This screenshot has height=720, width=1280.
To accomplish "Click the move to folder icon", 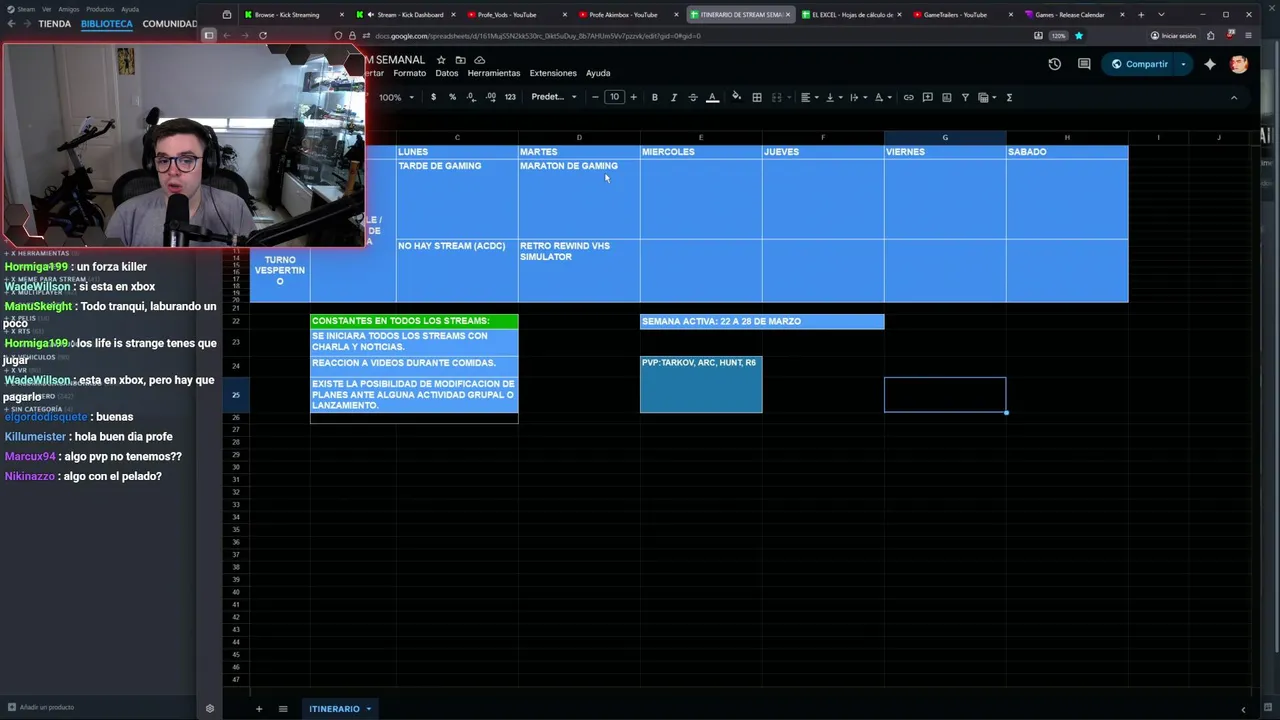I will [x=460, y=60].
